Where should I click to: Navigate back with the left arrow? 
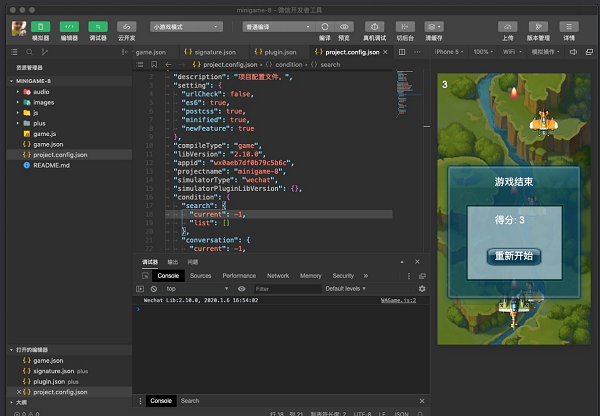168,65
